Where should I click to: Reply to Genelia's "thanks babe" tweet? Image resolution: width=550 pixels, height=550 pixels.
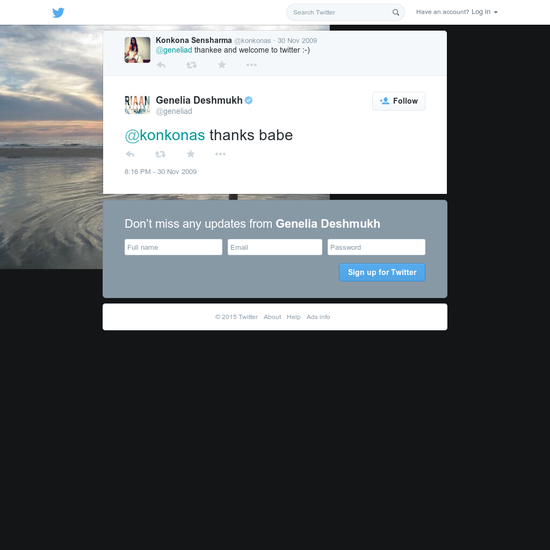point(130,154)
